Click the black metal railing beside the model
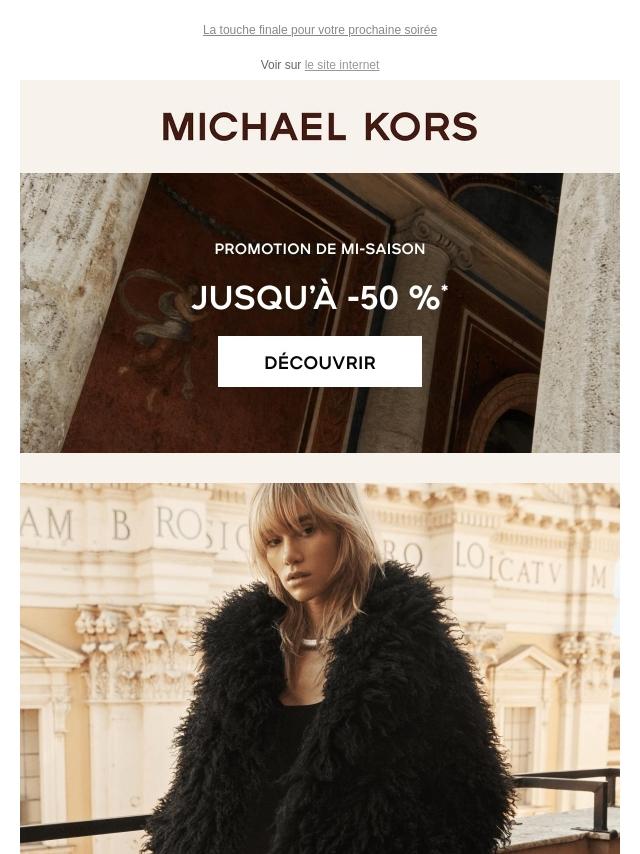 tap(566, 784)
